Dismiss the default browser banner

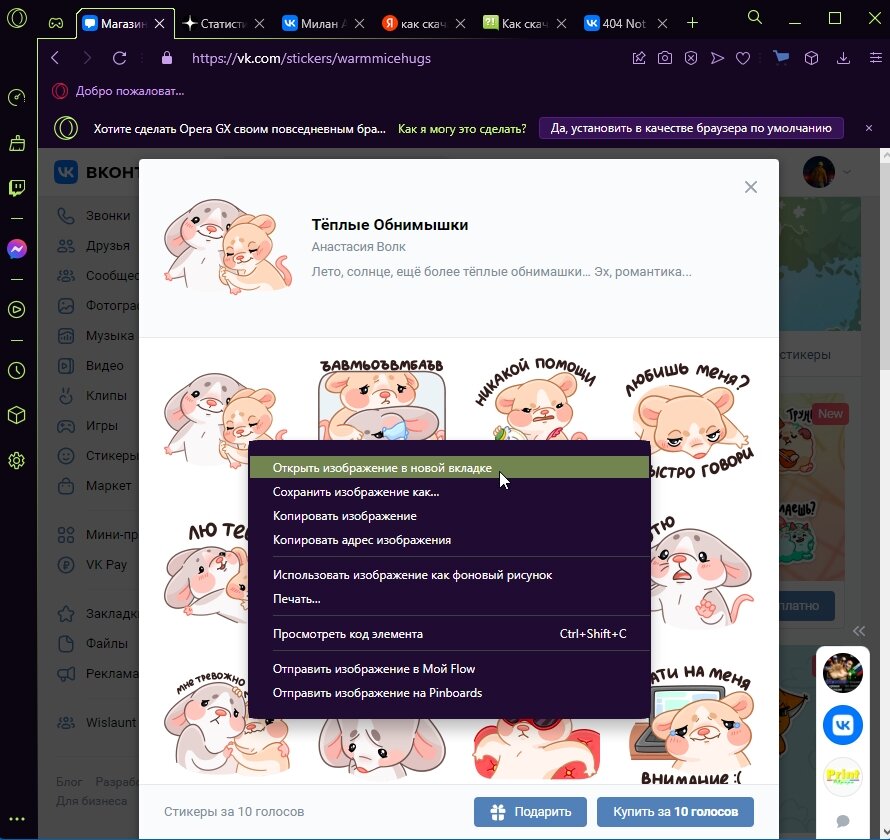tap(868, 128)
